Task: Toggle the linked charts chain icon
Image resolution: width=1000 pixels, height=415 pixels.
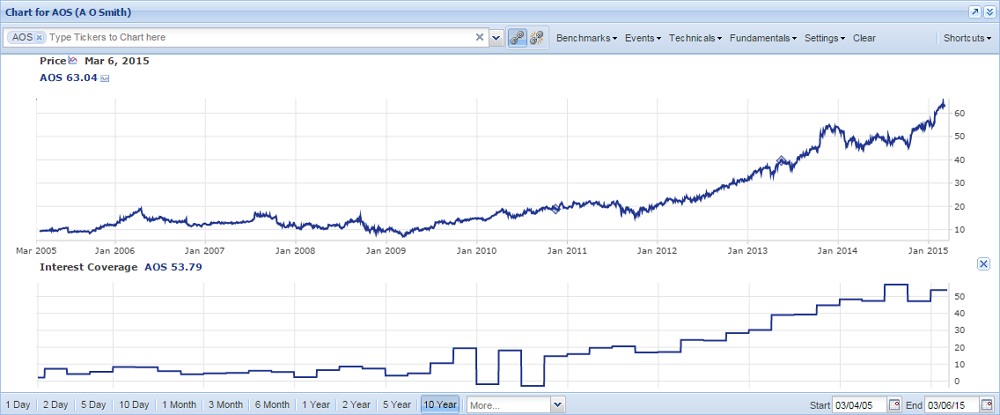Action: tap(517, 38)
